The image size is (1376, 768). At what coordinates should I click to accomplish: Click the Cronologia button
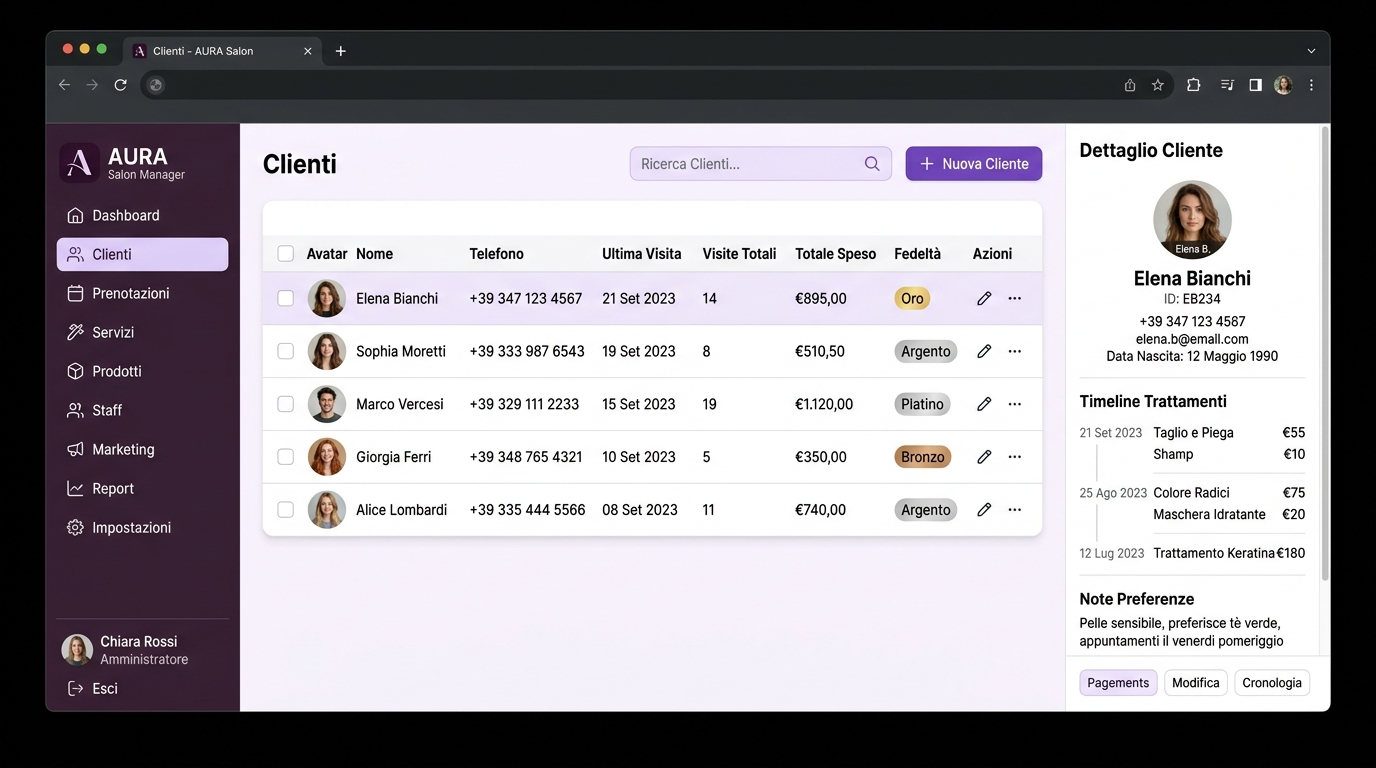coord(1272,683)
